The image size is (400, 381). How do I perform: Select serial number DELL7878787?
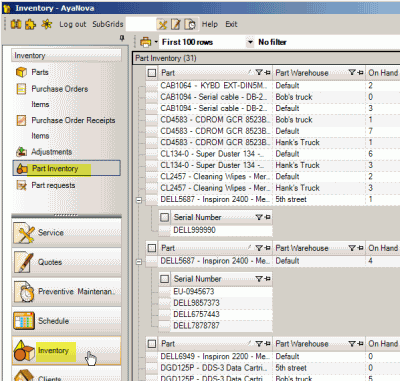196,326
